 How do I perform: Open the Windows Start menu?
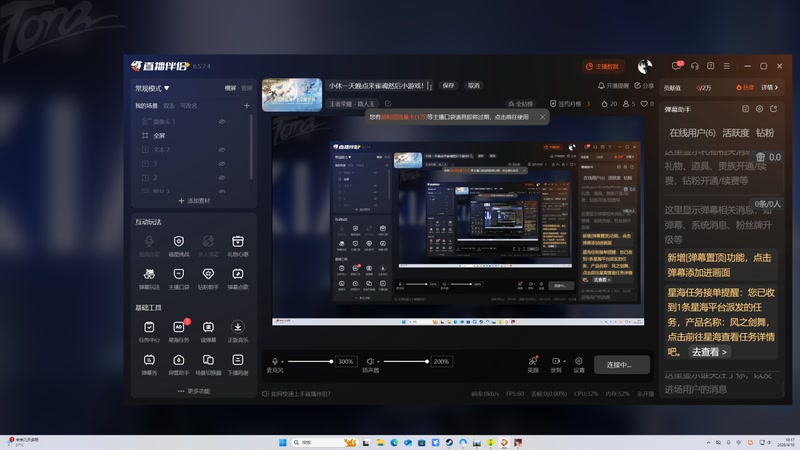[282, 442]
